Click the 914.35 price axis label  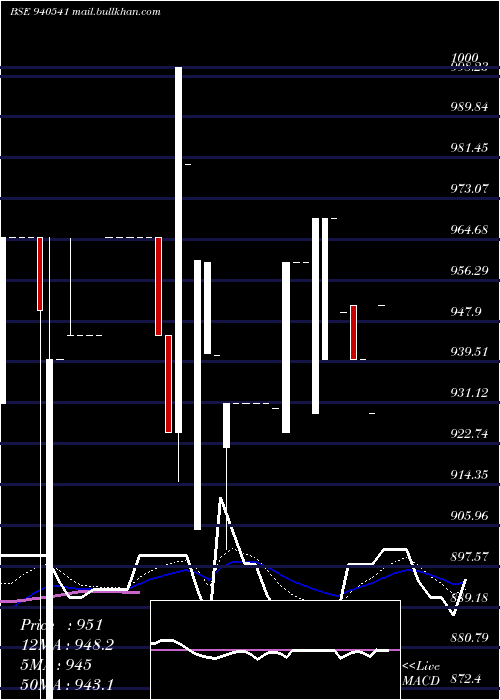tap(469, 475)
